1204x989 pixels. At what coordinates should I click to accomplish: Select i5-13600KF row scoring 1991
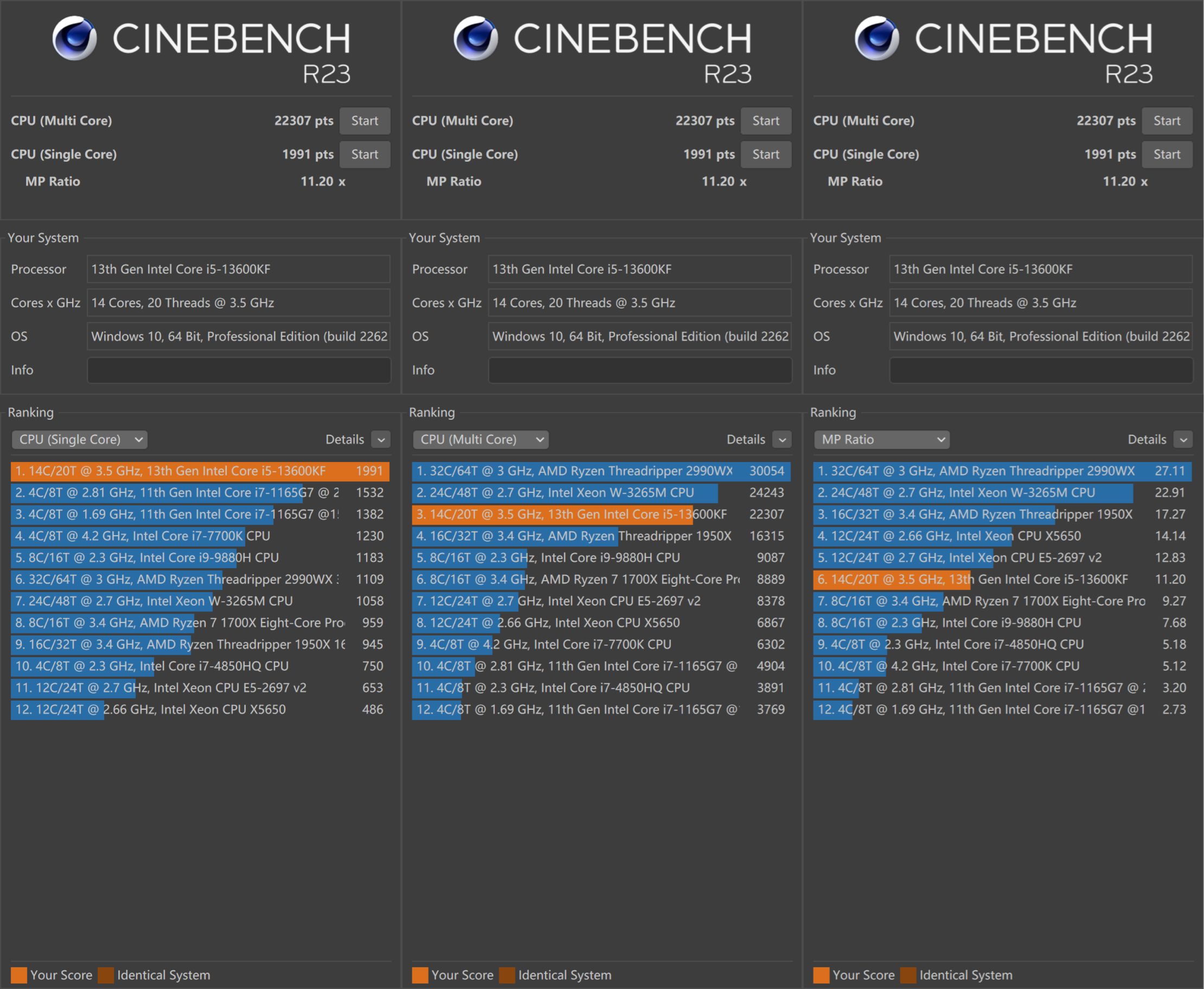pyautogui.click(x=200, y=471)
